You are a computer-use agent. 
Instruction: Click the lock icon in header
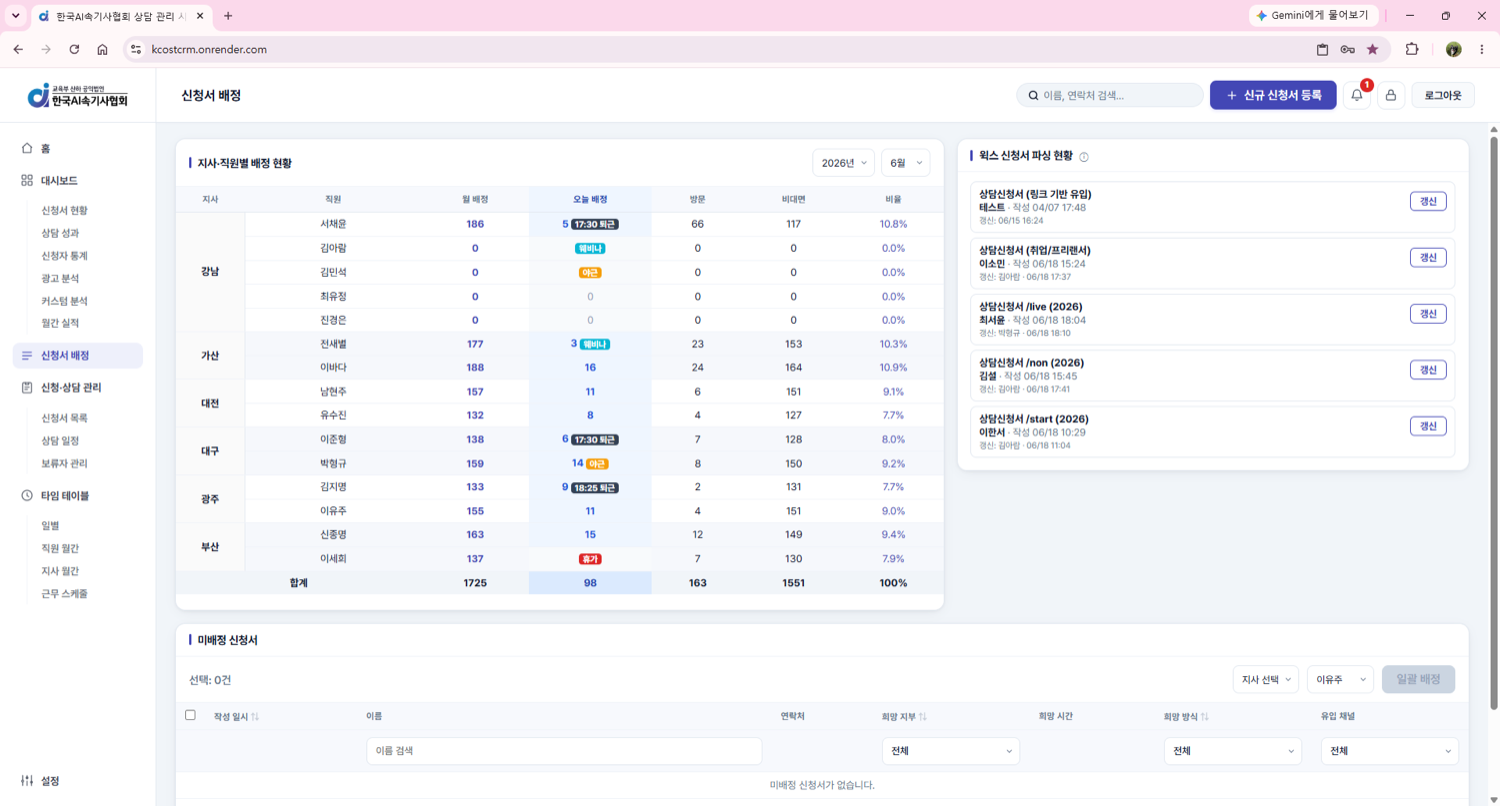(1391, 95)
